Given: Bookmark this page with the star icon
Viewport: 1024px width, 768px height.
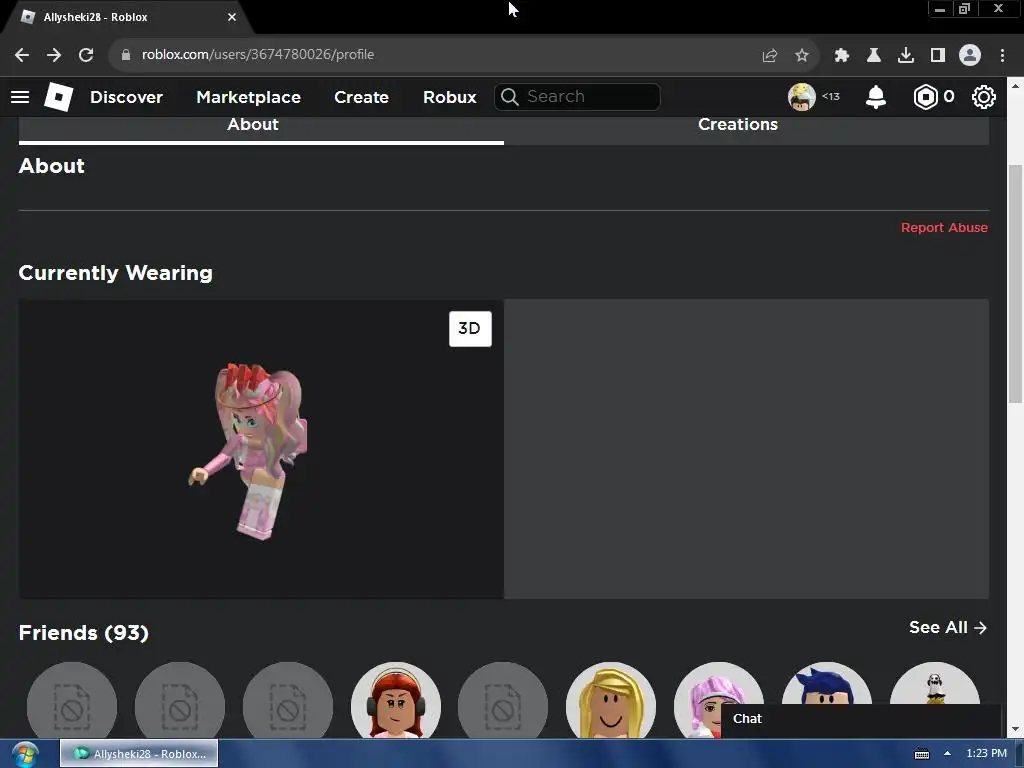Looking at the screenshot, I should (802, 56).
